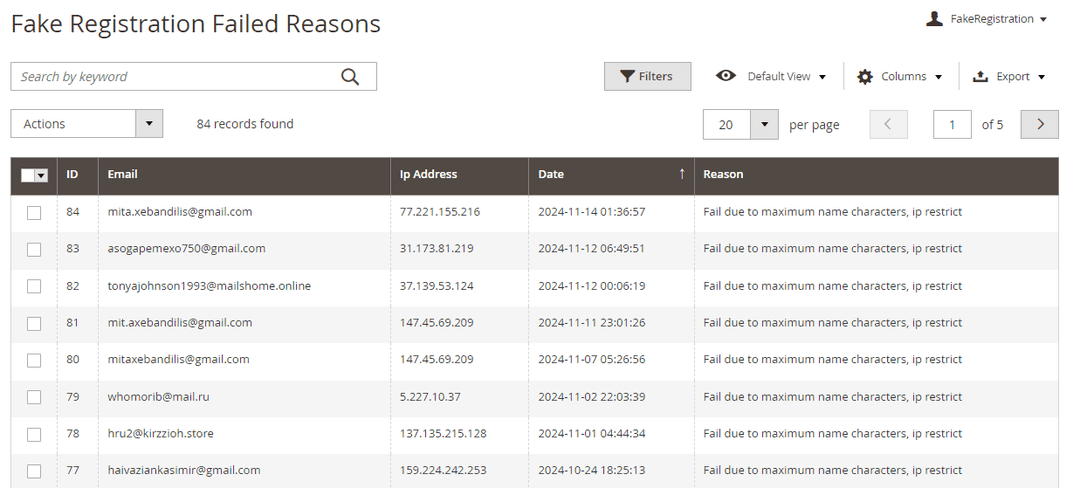
Task: Click the current page number field
Action: point(952,124)
